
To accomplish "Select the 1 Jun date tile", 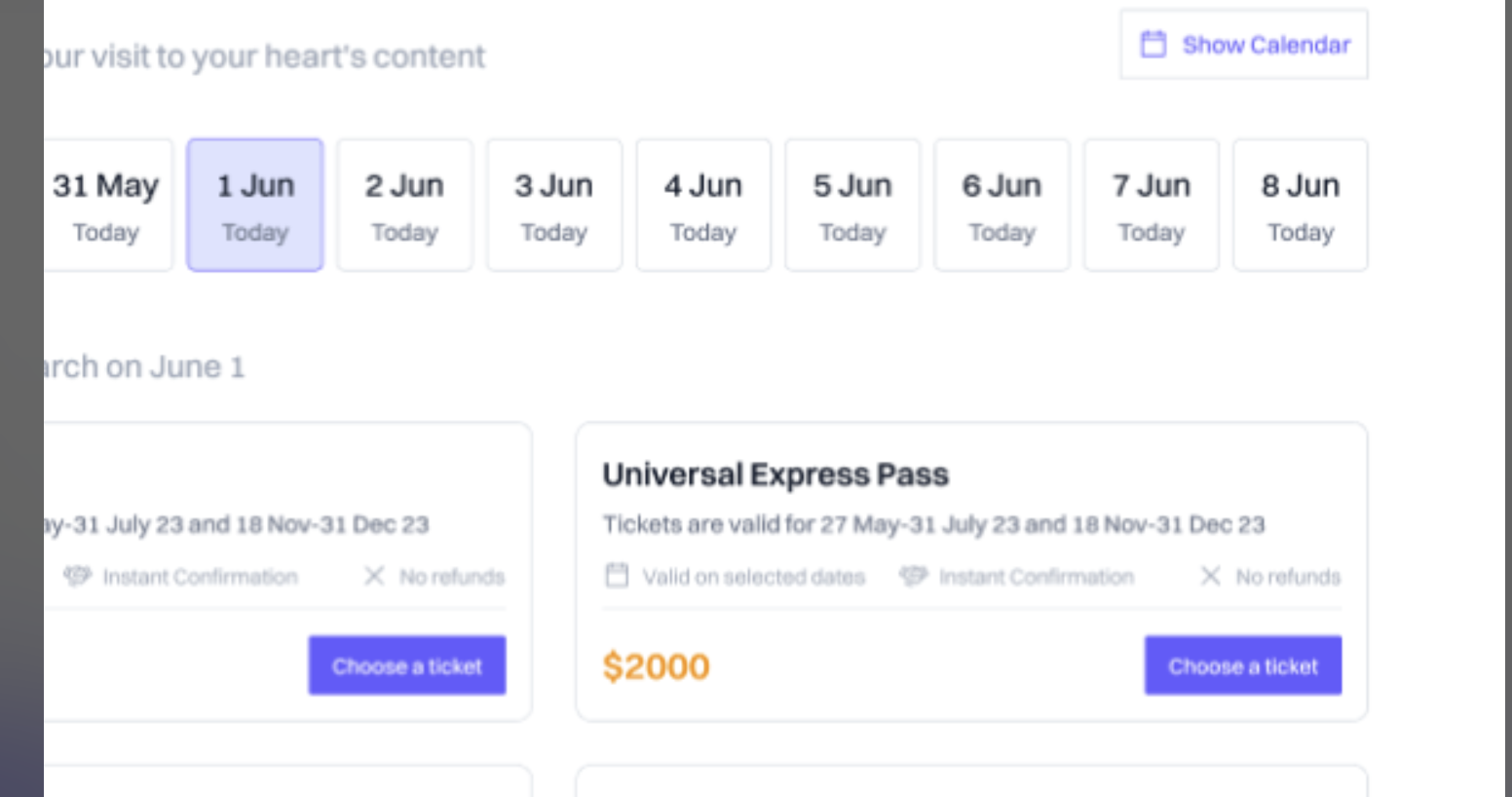I will pyautogui.click(x=255, y=206).
